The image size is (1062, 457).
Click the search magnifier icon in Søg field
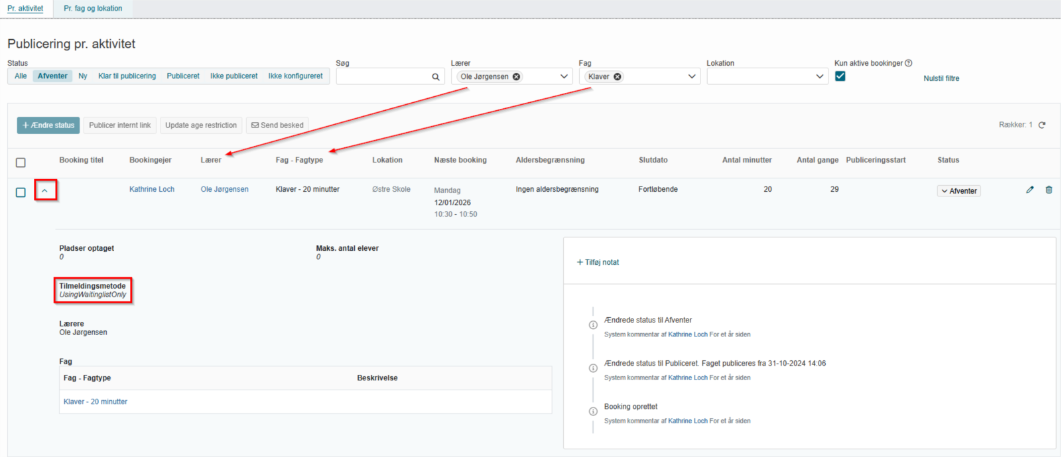click(436, 77)
